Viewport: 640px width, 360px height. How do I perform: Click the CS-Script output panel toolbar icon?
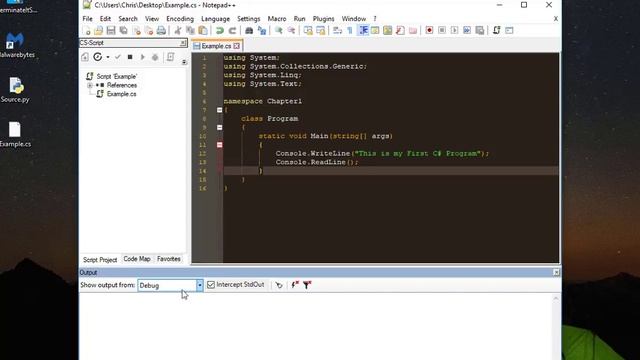[x=509, y=31]
